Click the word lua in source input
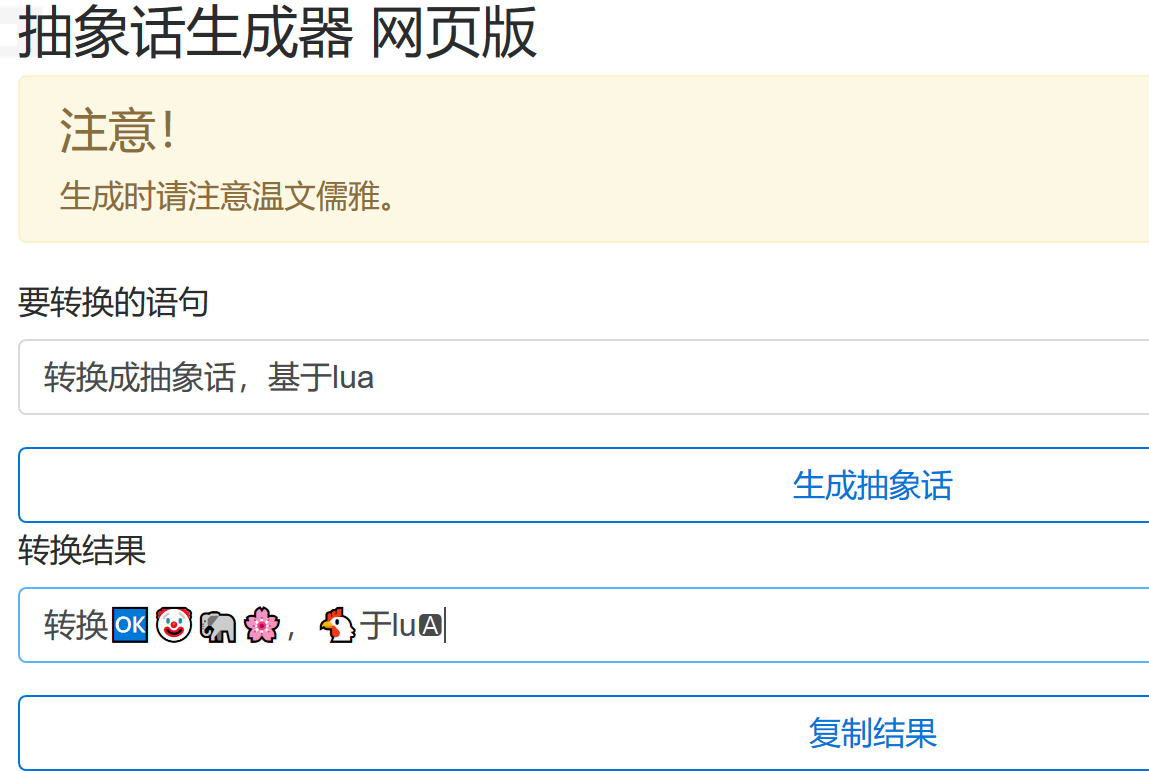Screen dimensions: 1149x771 click(x=353, y=378)
